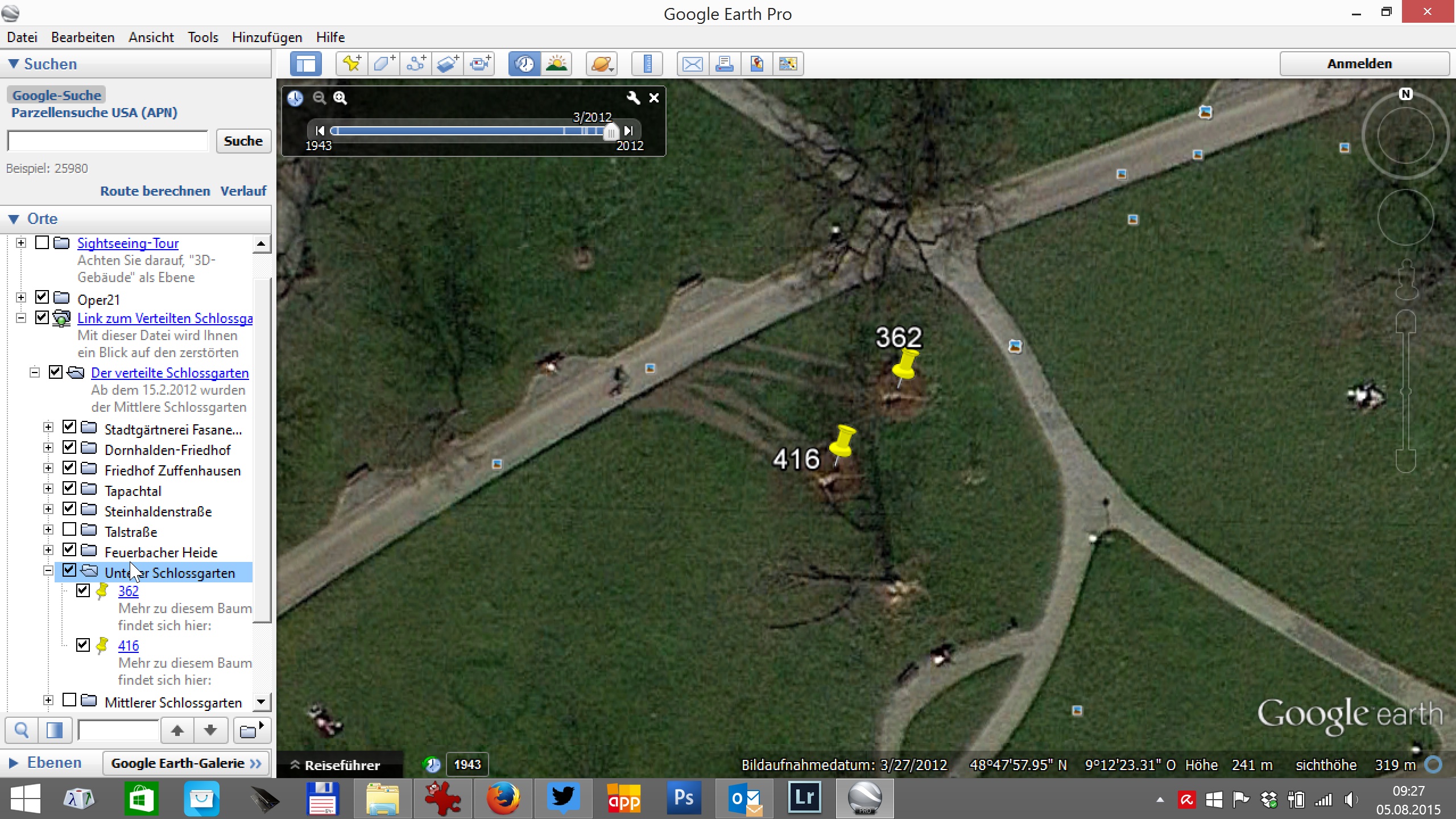The image size is (1456, 819).
Task: Click the add placemark pushpin icon
Action: pos(351,64)
